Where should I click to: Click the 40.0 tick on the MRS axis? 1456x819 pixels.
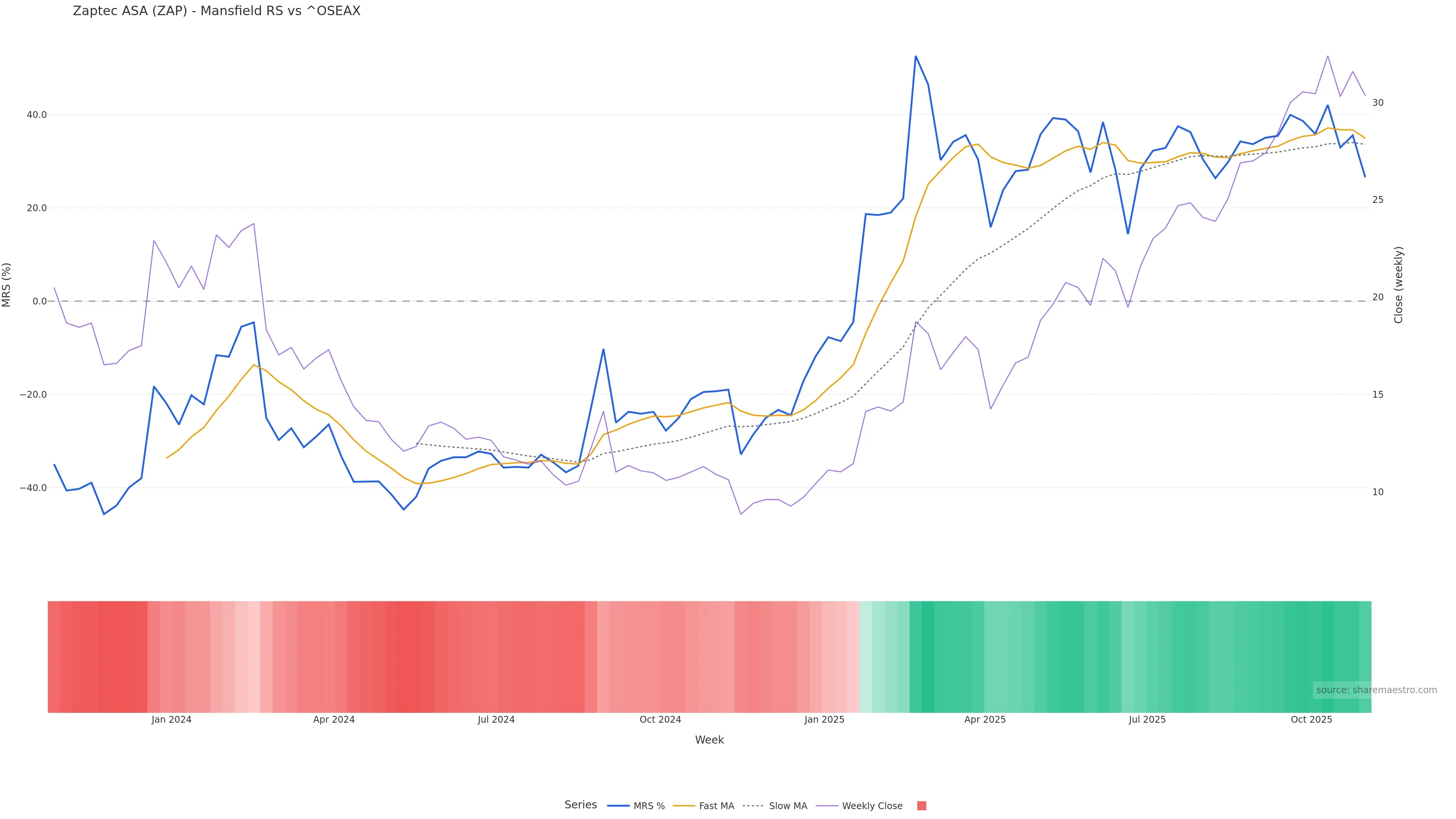pos(37,115)
